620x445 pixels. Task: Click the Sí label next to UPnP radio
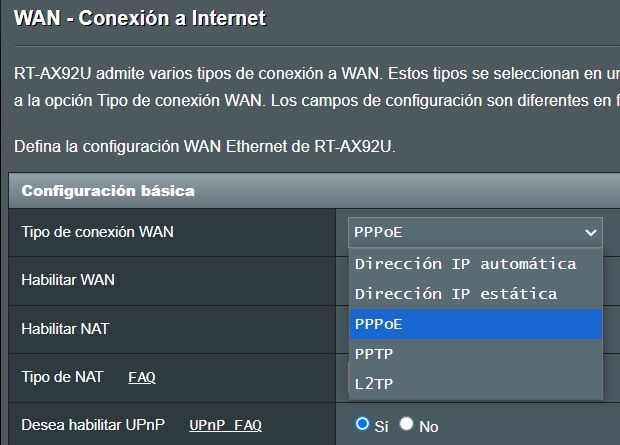tap(381, 426)
